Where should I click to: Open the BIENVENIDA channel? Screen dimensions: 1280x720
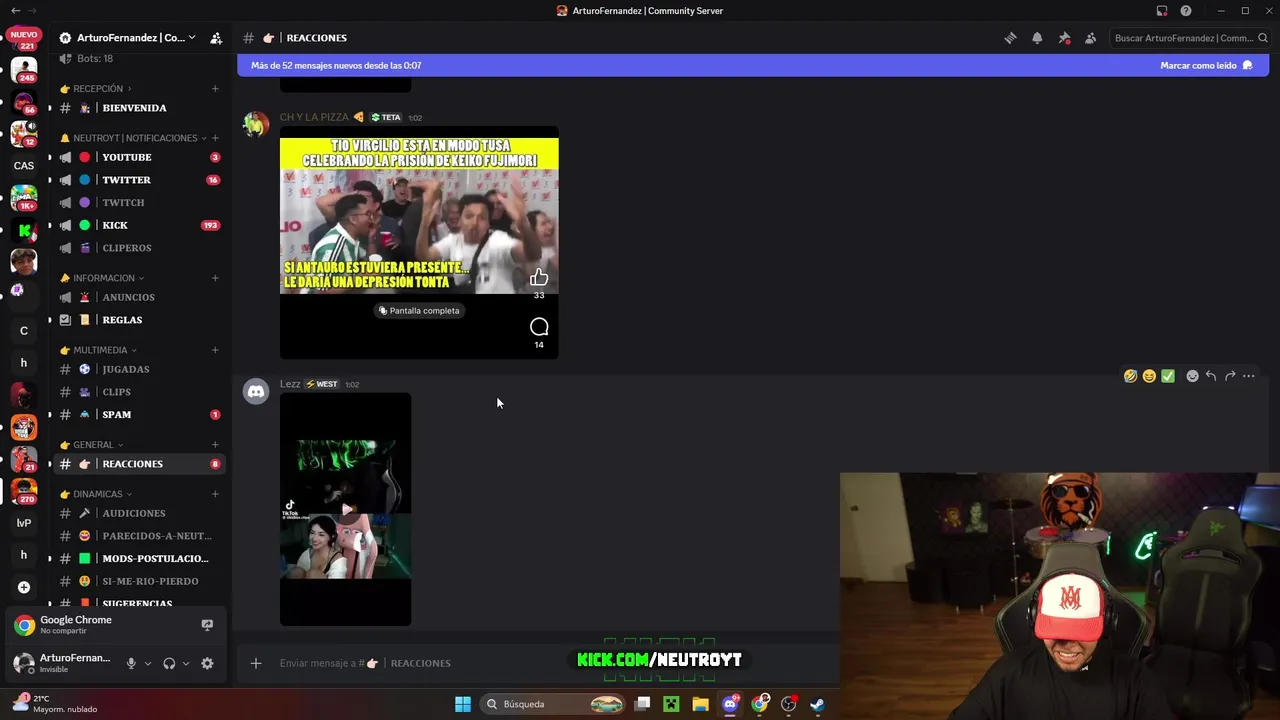(140, 108)
